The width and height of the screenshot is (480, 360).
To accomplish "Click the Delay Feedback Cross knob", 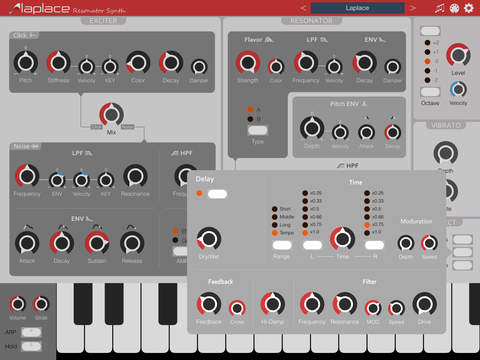I will [237, 308].
